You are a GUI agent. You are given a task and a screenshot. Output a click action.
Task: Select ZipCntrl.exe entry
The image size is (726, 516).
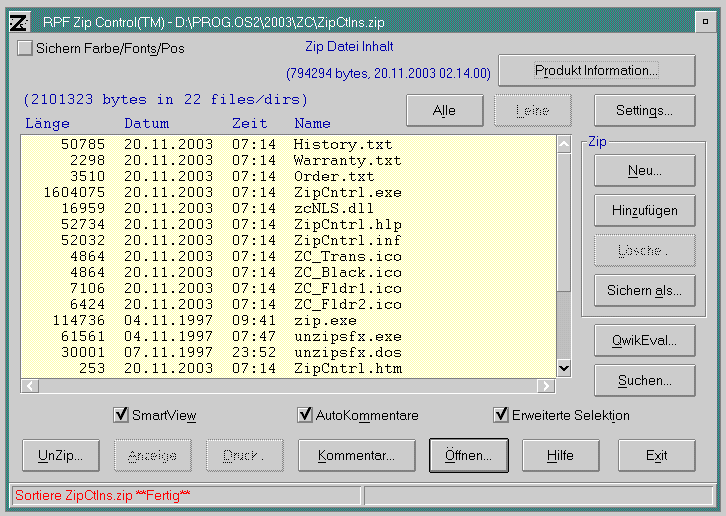[288, 192]
